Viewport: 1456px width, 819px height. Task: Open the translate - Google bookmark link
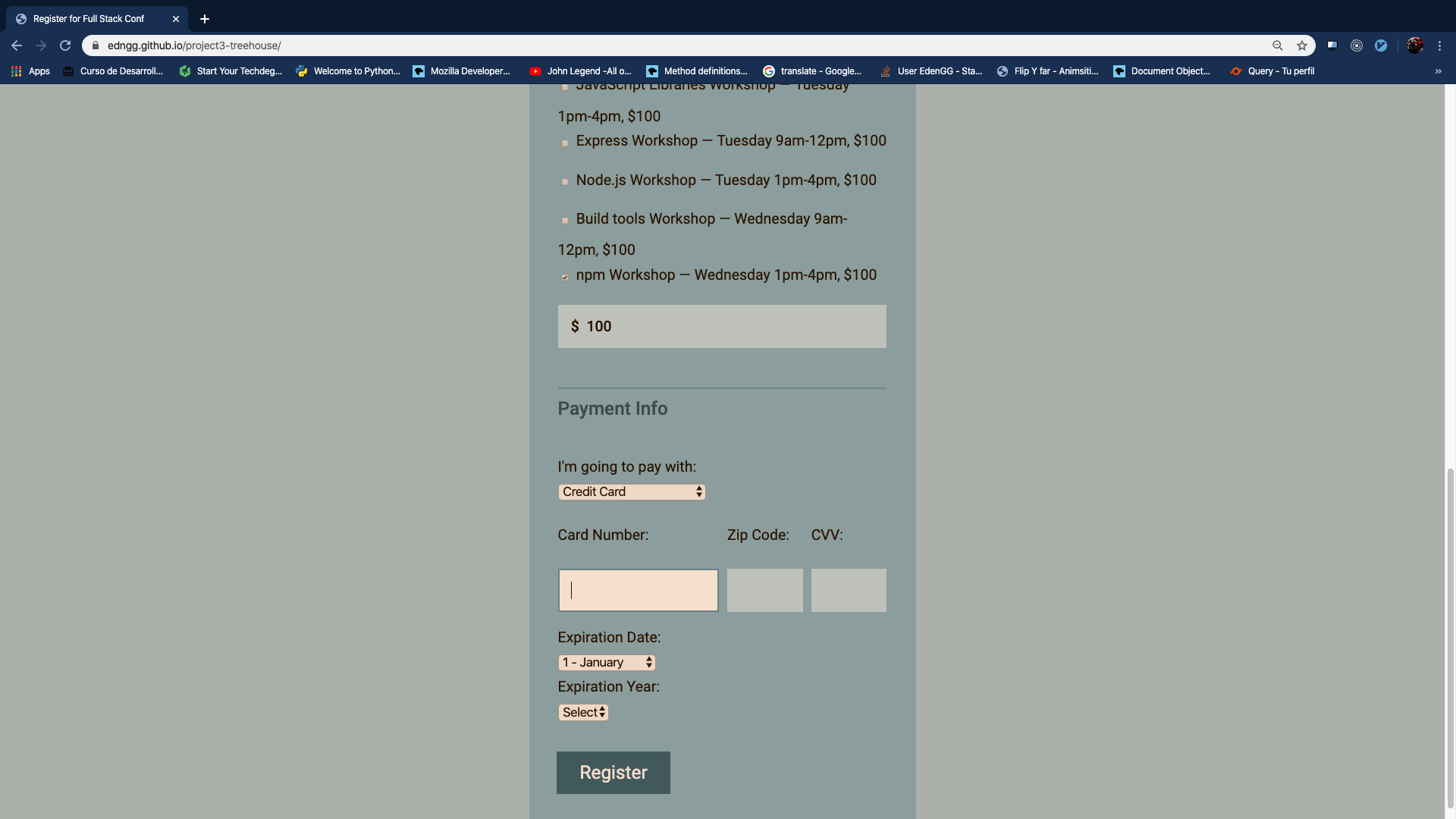coord(812,71)
